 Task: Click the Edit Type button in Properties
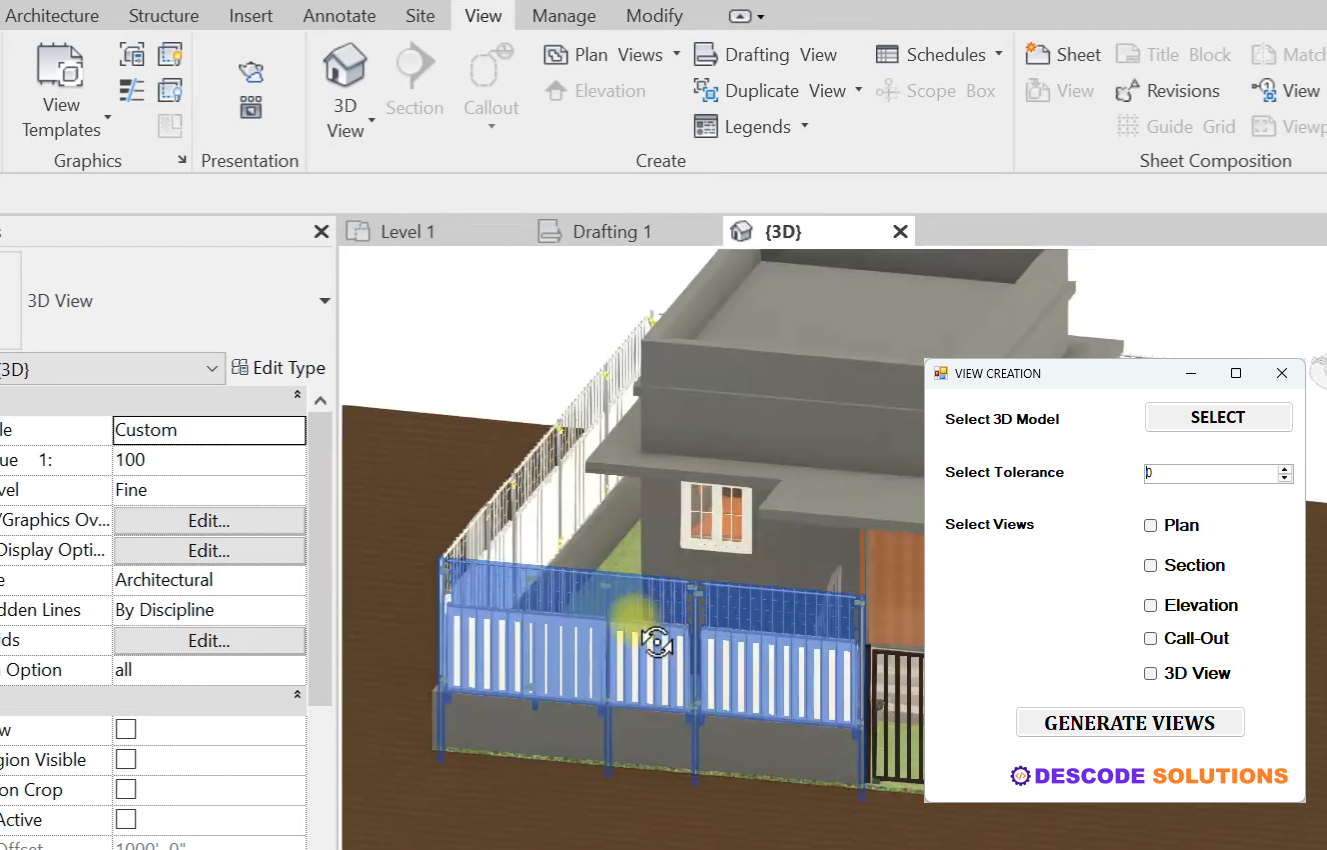click(x=279, y=367)
